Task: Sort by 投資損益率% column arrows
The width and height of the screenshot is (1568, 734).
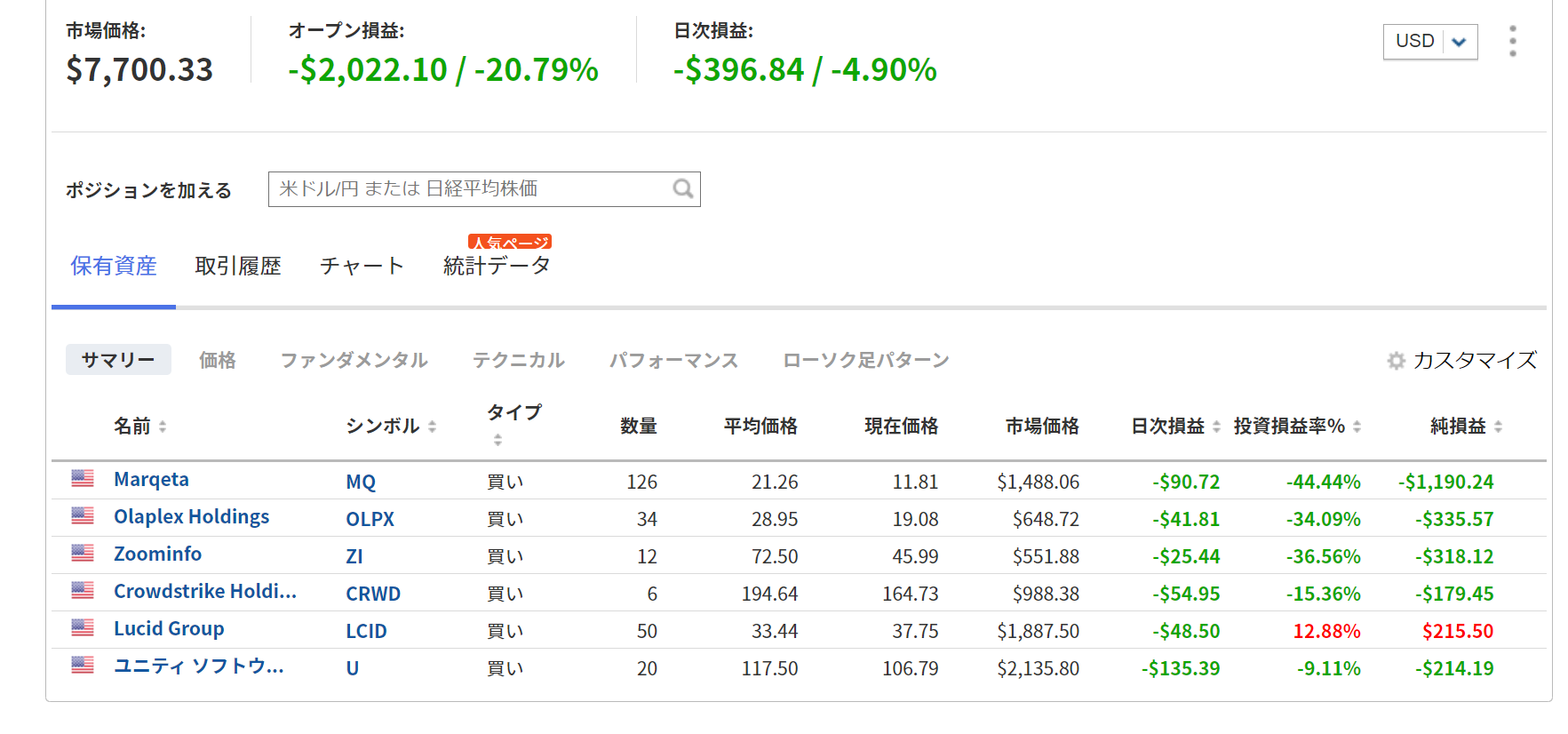Action: (x=1357, y=427)
